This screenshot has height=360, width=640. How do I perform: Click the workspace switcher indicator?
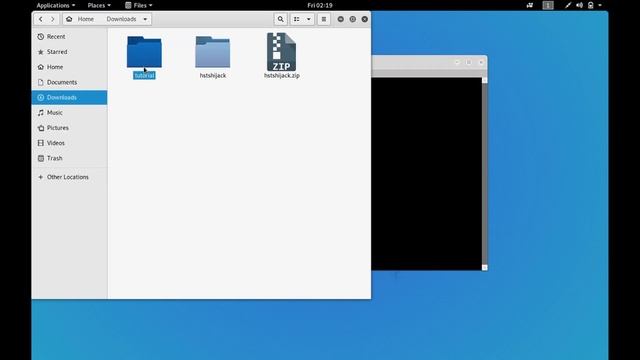coord(548,5)
